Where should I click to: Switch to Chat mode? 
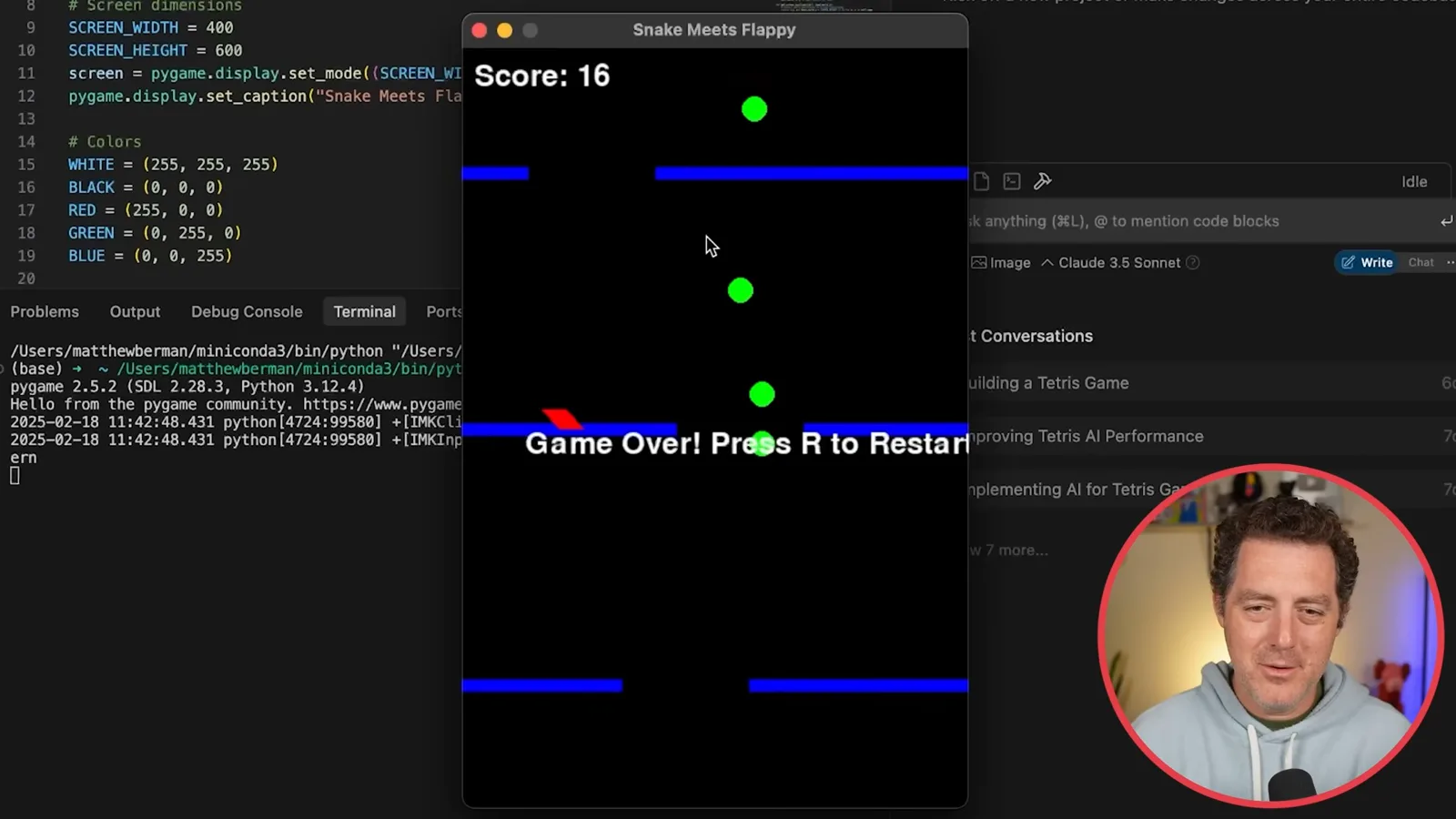coord(1421,263)
